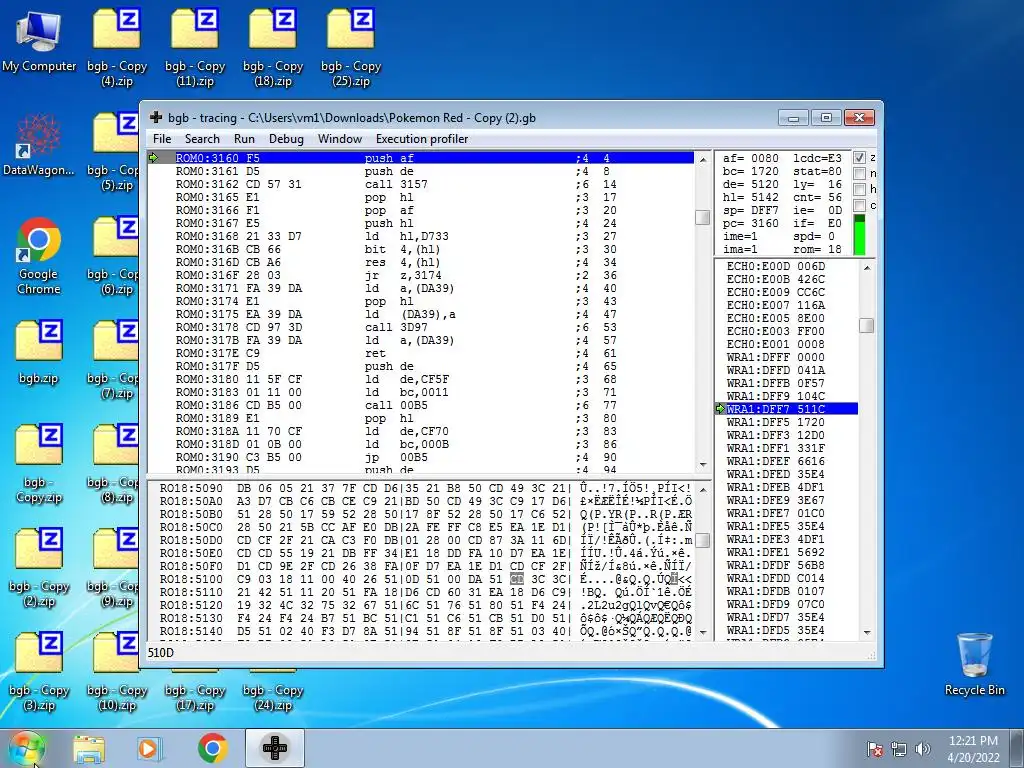Screen dimensions: 1024x768
Task: Select stack entry WRA1:DFEF 6616
Action: 786,461
